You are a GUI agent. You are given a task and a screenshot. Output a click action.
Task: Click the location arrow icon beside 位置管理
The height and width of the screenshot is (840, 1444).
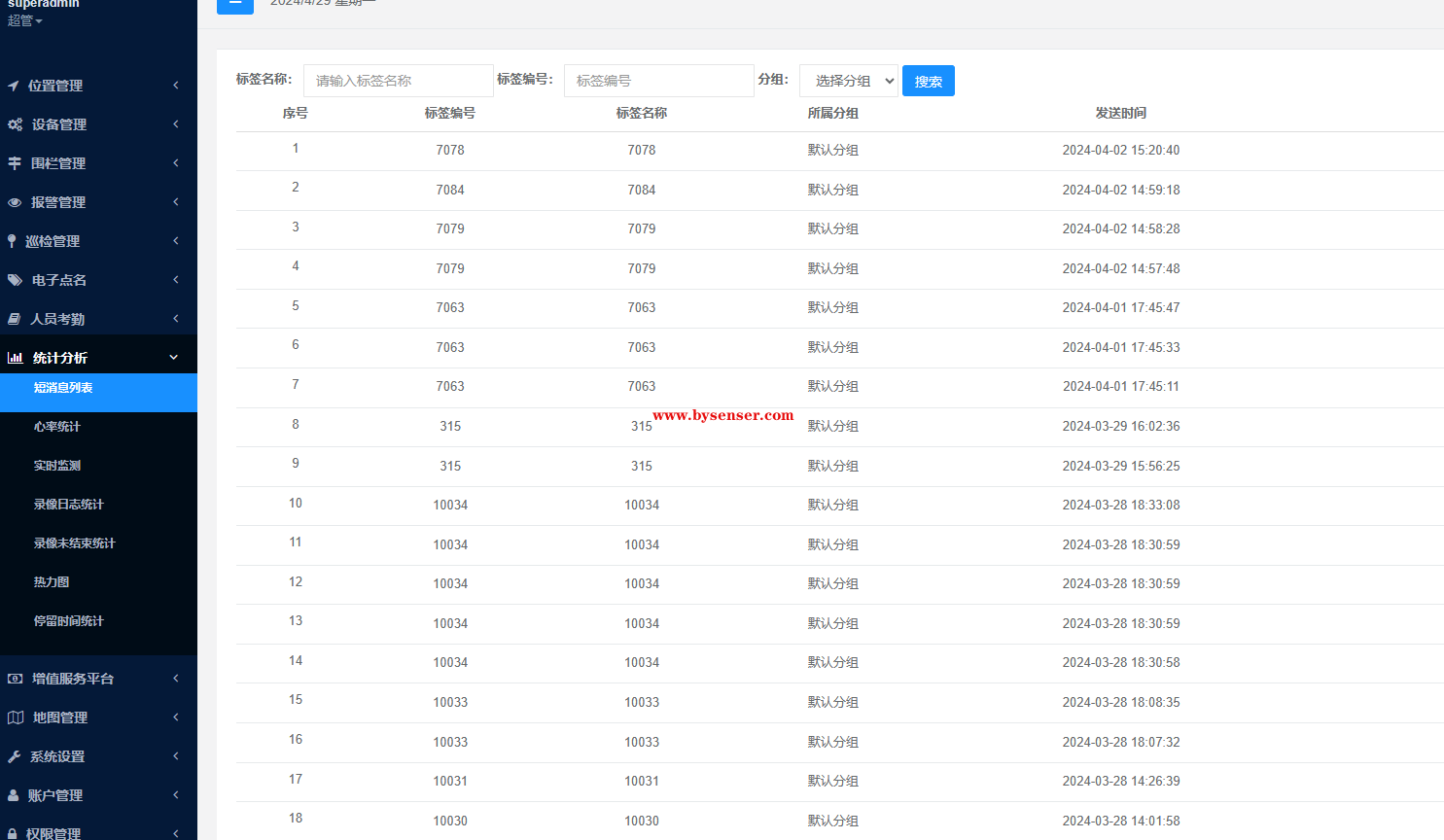(x=14, y=86)
